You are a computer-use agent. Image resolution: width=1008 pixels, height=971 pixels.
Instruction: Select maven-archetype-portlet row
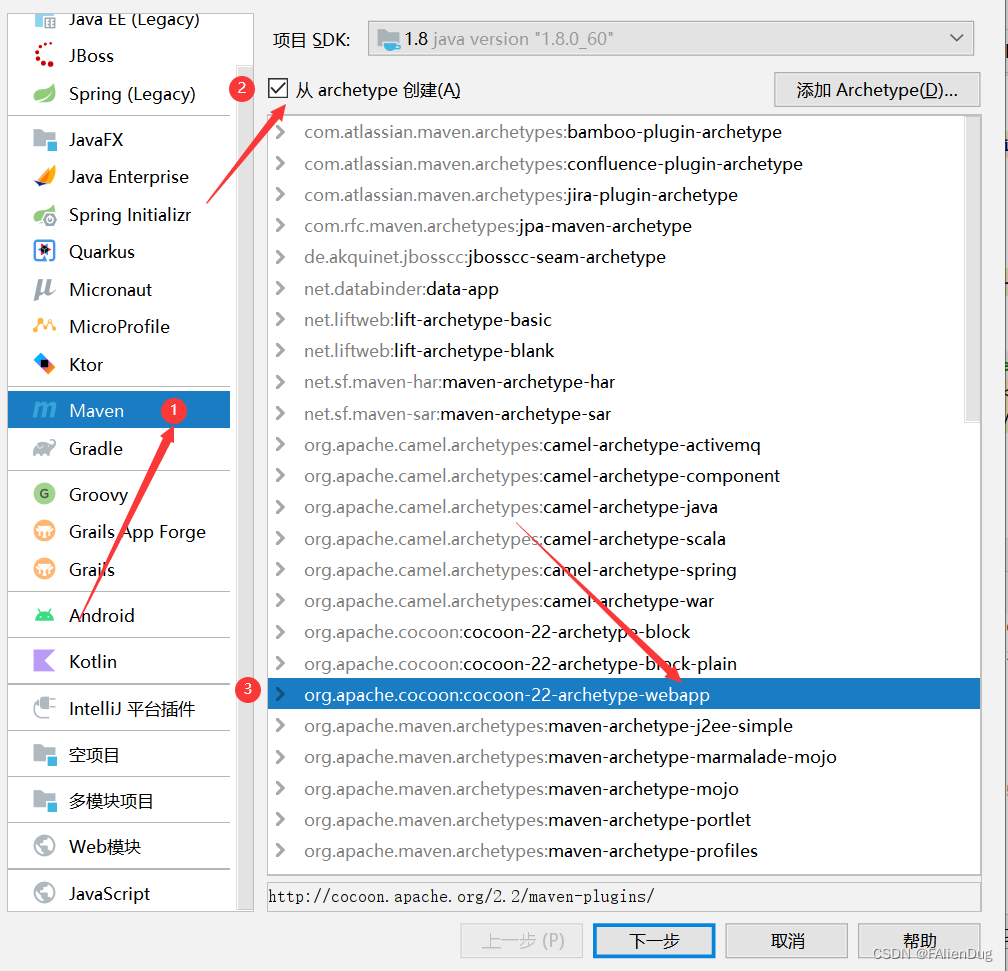tap(624, 819)
